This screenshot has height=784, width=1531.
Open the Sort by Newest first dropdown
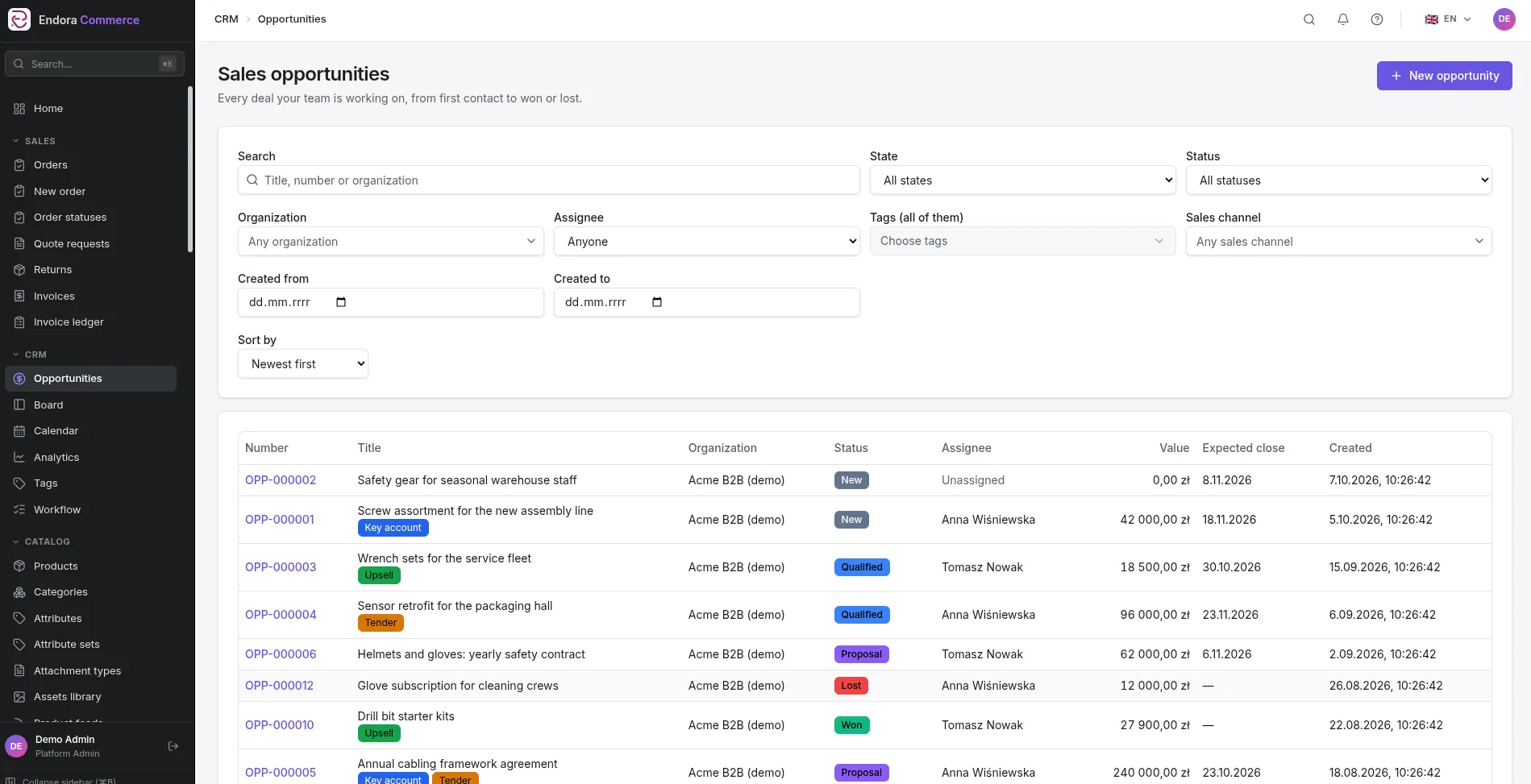[x=302, y=364]
